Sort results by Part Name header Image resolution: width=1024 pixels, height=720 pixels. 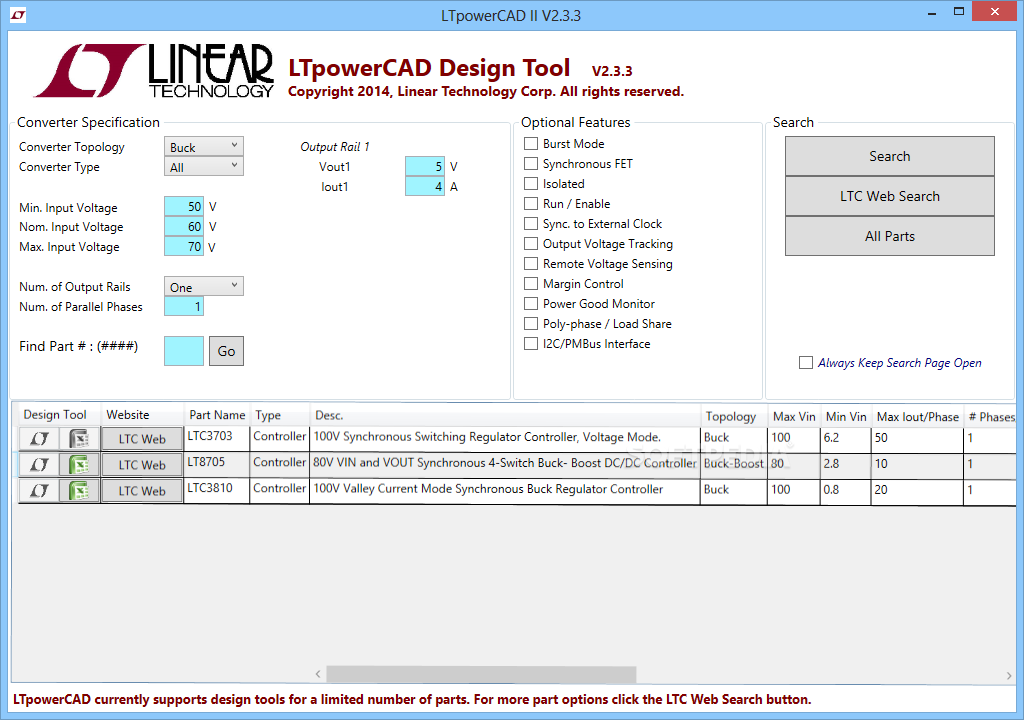(217, 415)
